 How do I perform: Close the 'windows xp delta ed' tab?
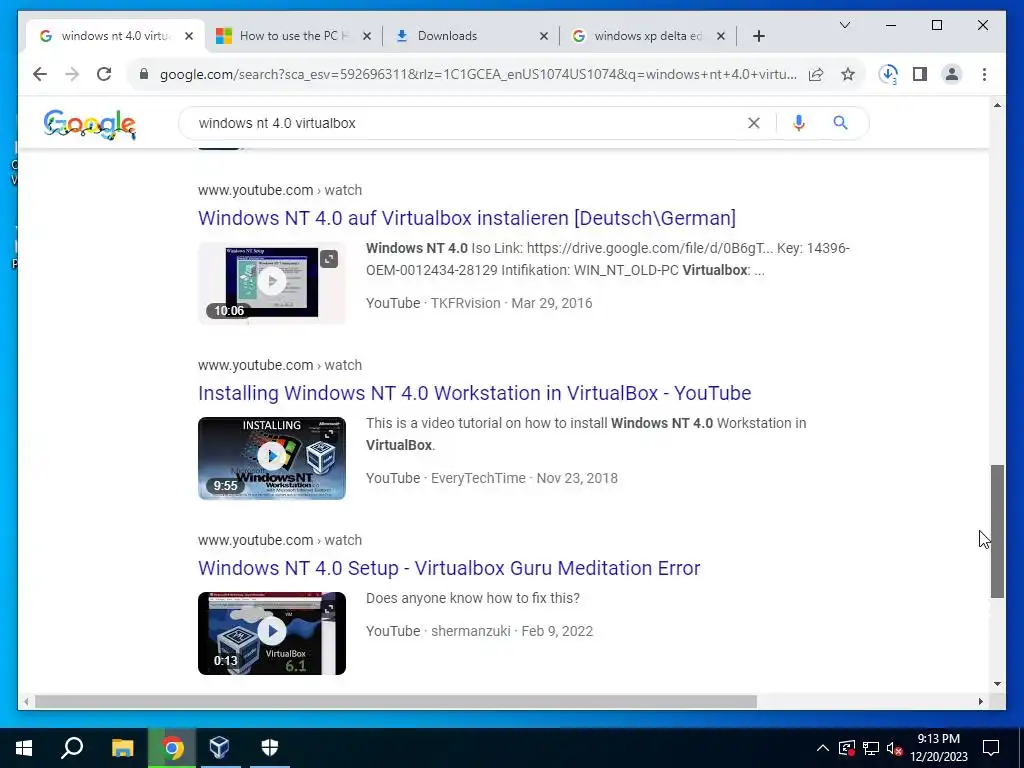click(721, 36)
